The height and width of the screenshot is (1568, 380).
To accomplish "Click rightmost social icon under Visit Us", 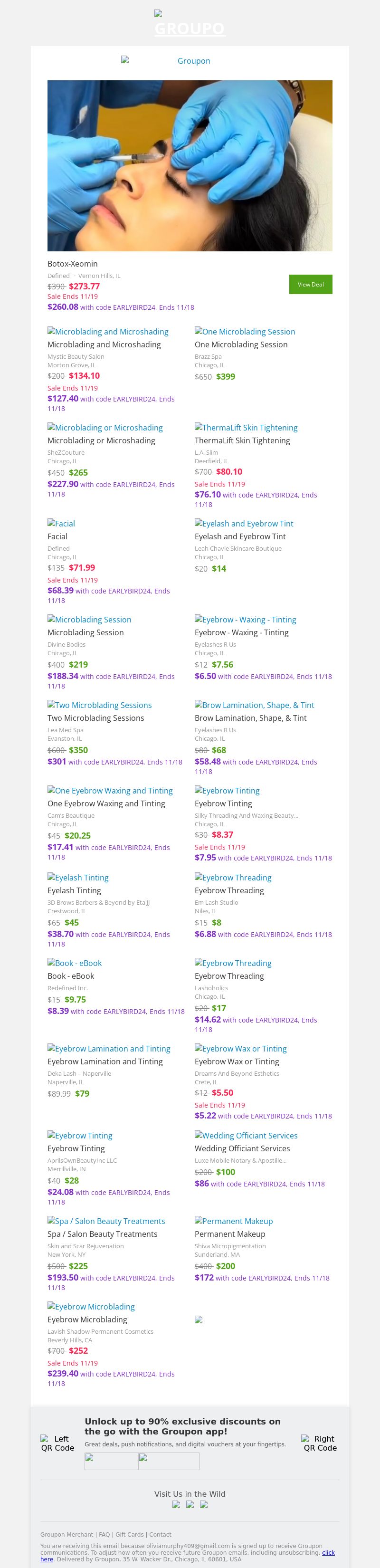I will click(204, 1504).
